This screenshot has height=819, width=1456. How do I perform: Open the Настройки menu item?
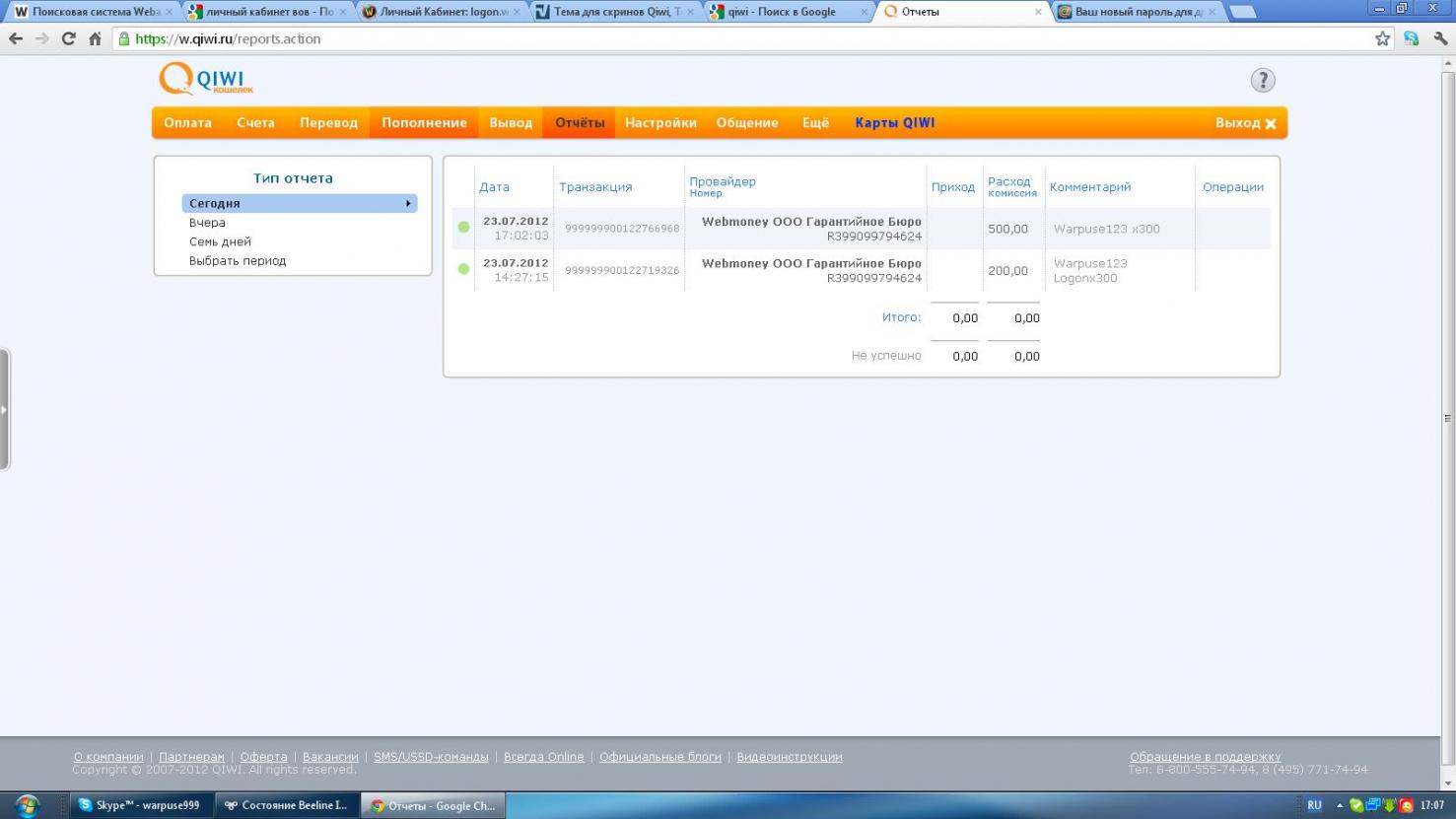click(660, 123)
